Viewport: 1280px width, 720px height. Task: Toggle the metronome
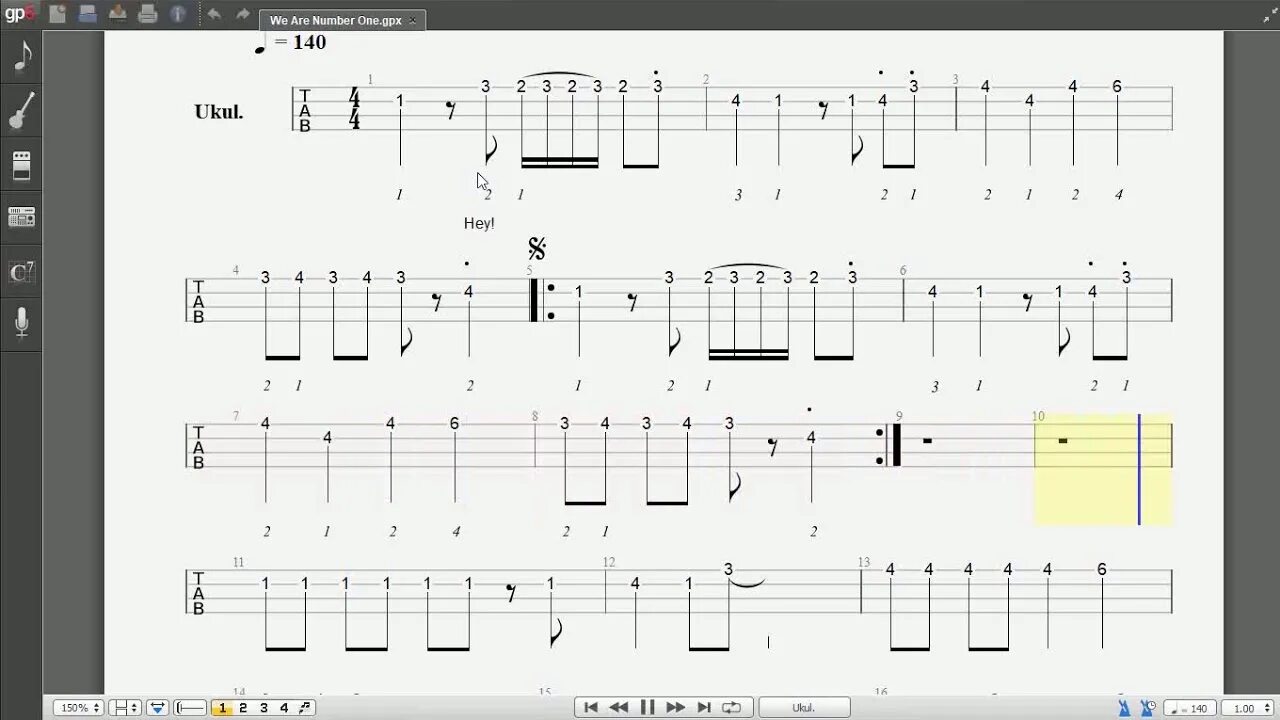click(x=1124, y=708)
